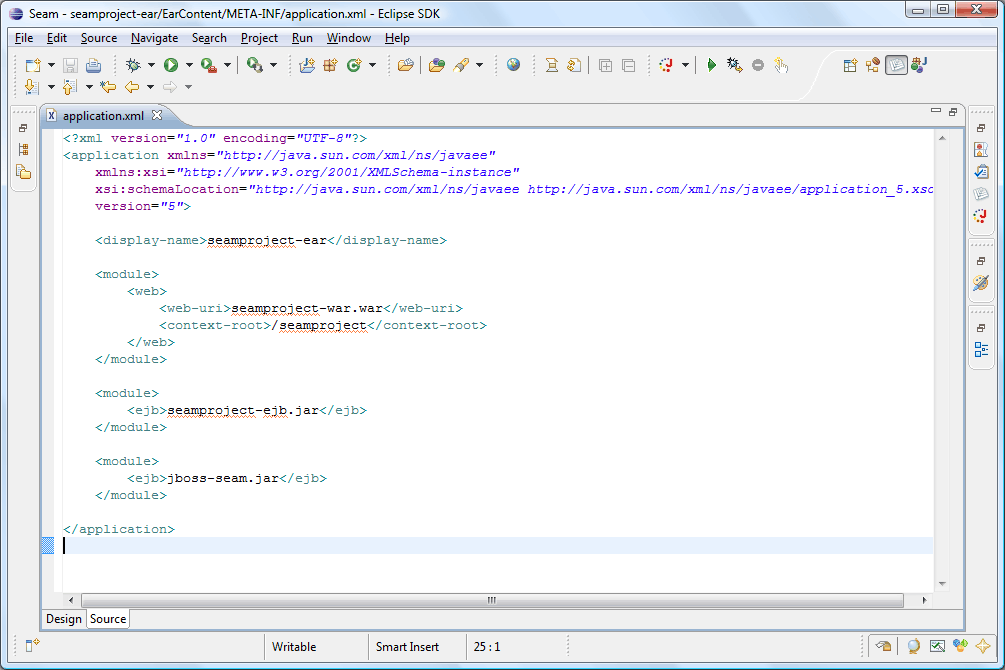Click the Collapse All minus-box icon
This screenshot has width=1005, height=670.
tap(629, 65)
